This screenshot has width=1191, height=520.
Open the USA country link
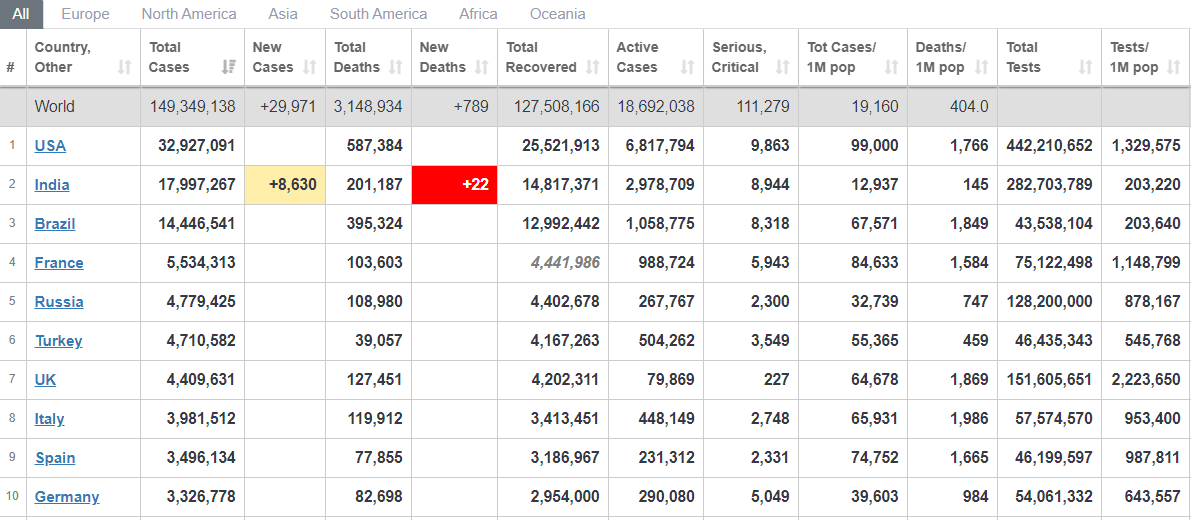coord(50,146)
